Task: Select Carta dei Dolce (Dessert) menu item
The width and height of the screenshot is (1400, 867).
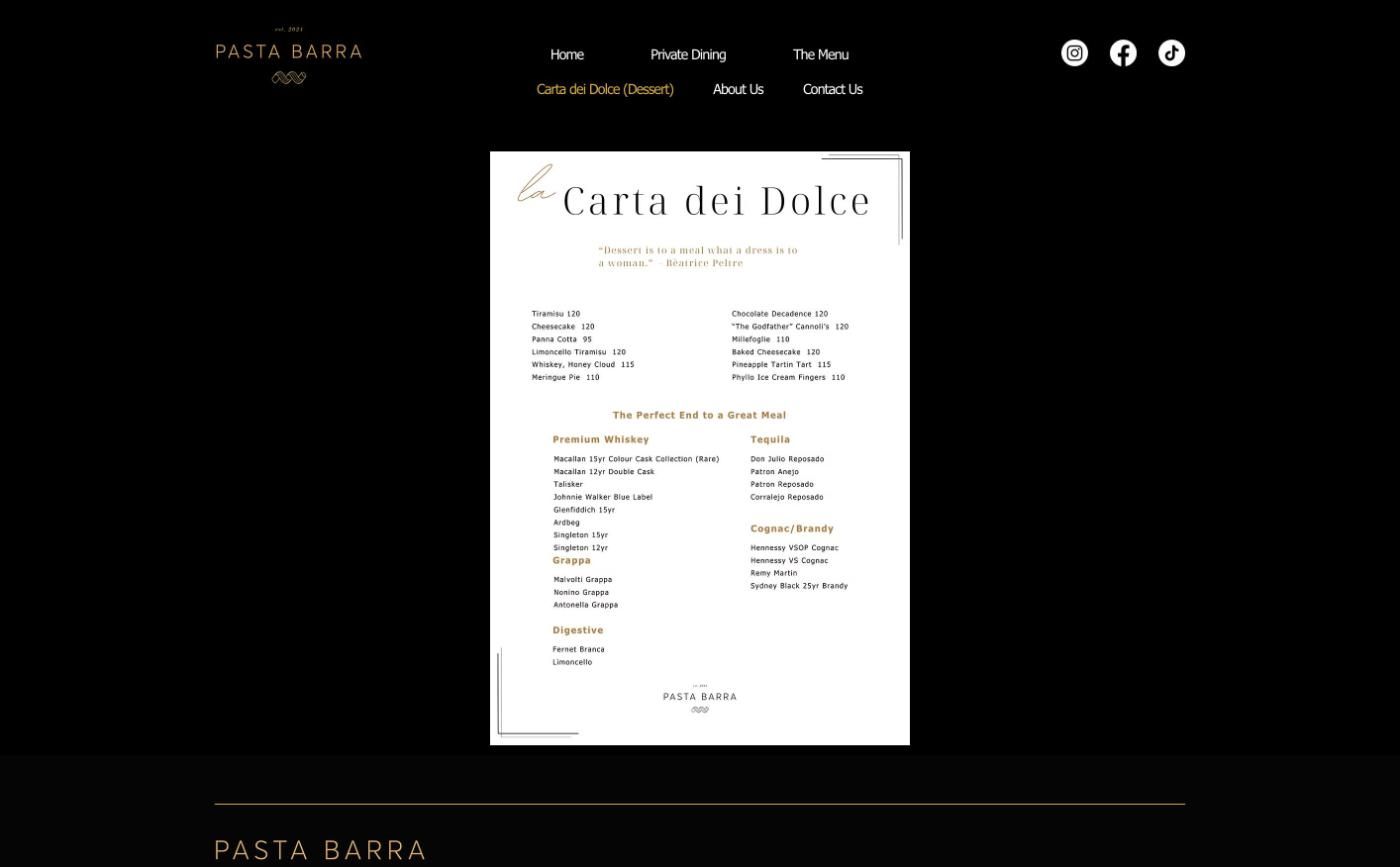Action: [605, 89]
